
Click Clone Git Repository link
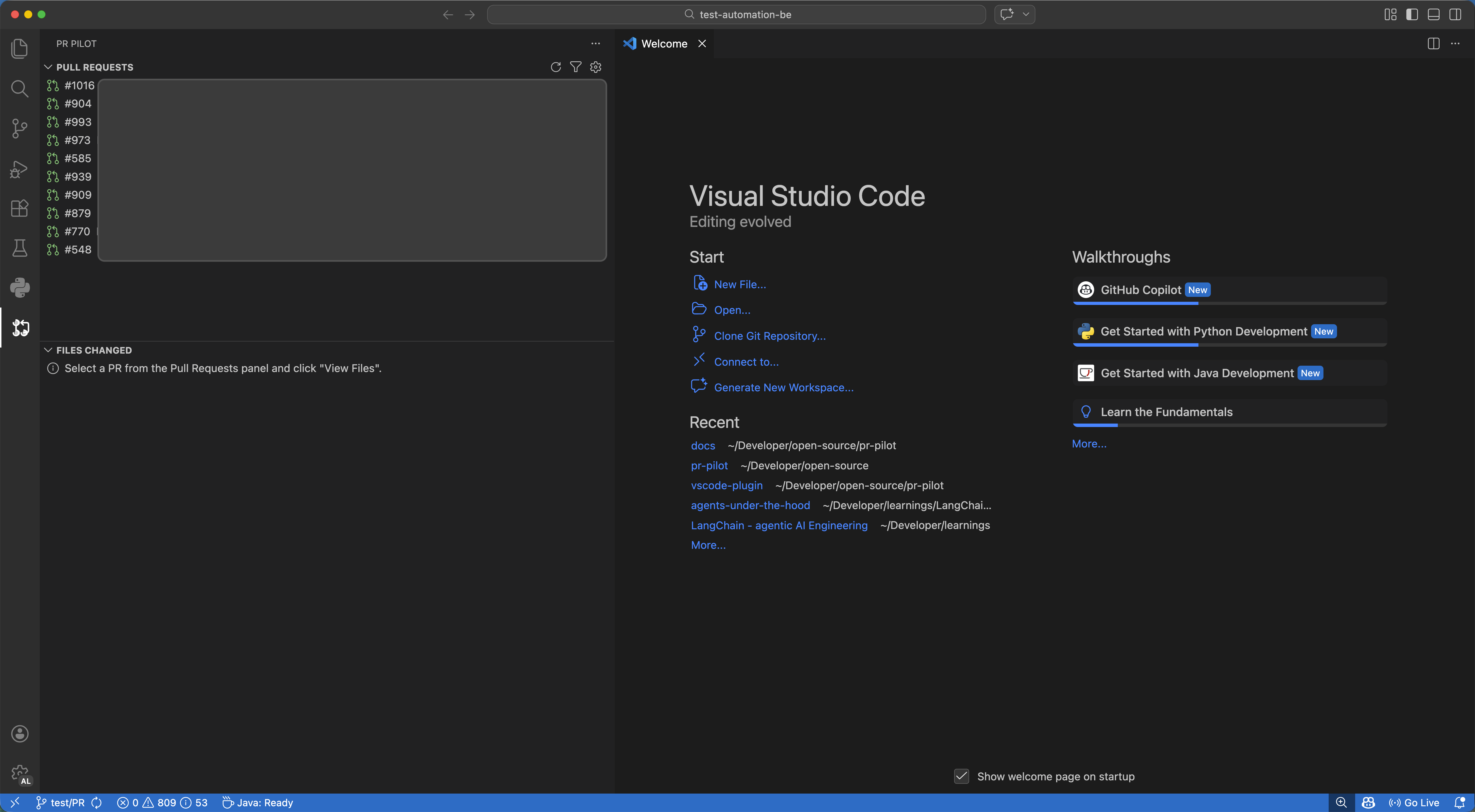769,335
